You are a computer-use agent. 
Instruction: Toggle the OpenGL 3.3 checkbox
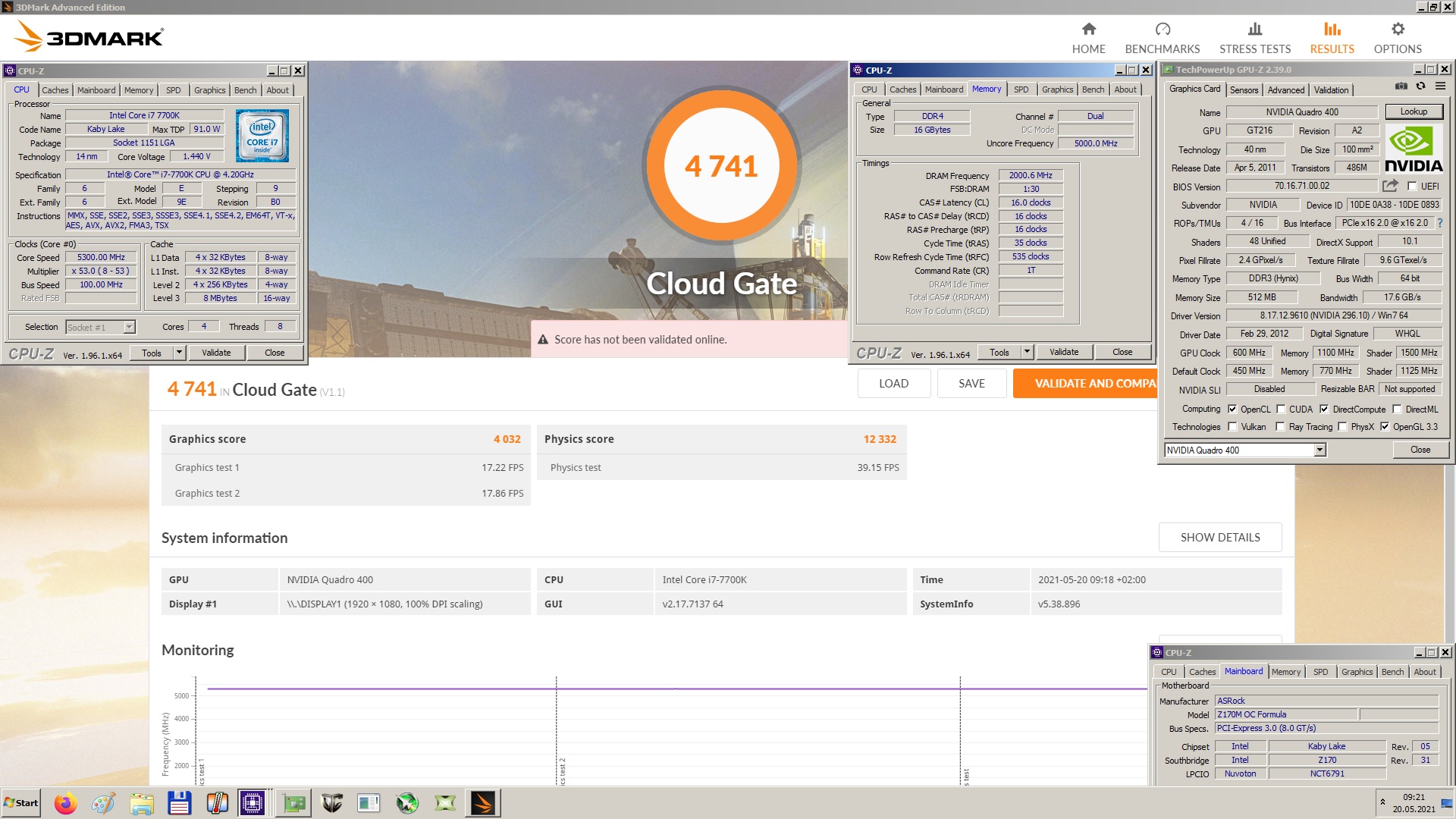[x=1384, y=427]
